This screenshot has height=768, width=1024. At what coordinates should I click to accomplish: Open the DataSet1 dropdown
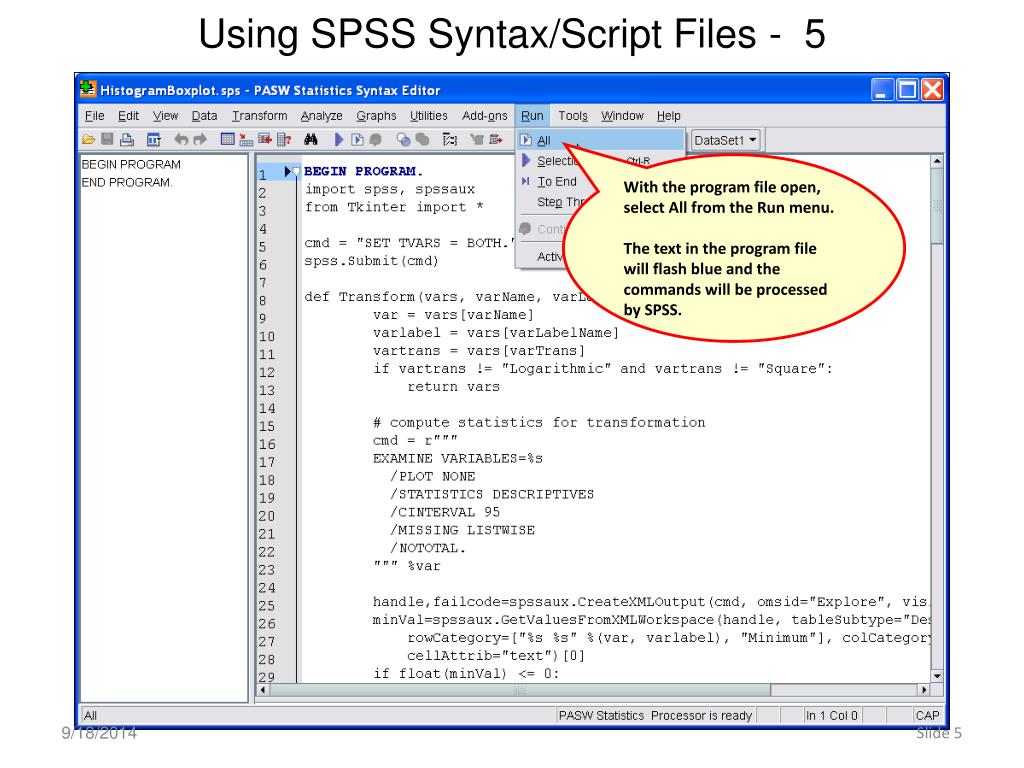726,141
